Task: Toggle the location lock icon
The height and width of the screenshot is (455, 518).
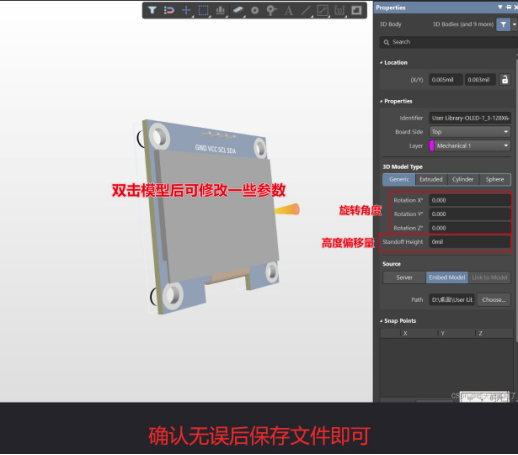Action: 505,80
